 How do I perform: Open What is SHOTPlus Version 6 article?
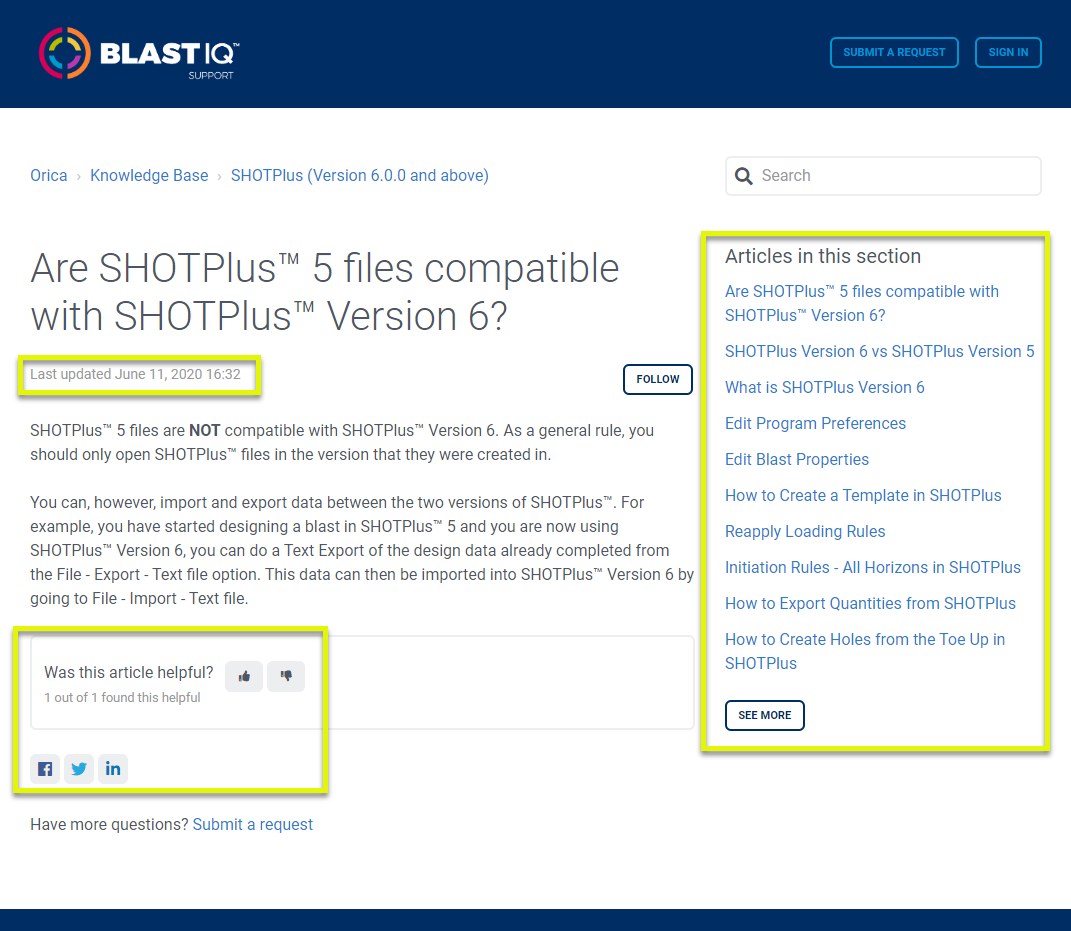824,387
